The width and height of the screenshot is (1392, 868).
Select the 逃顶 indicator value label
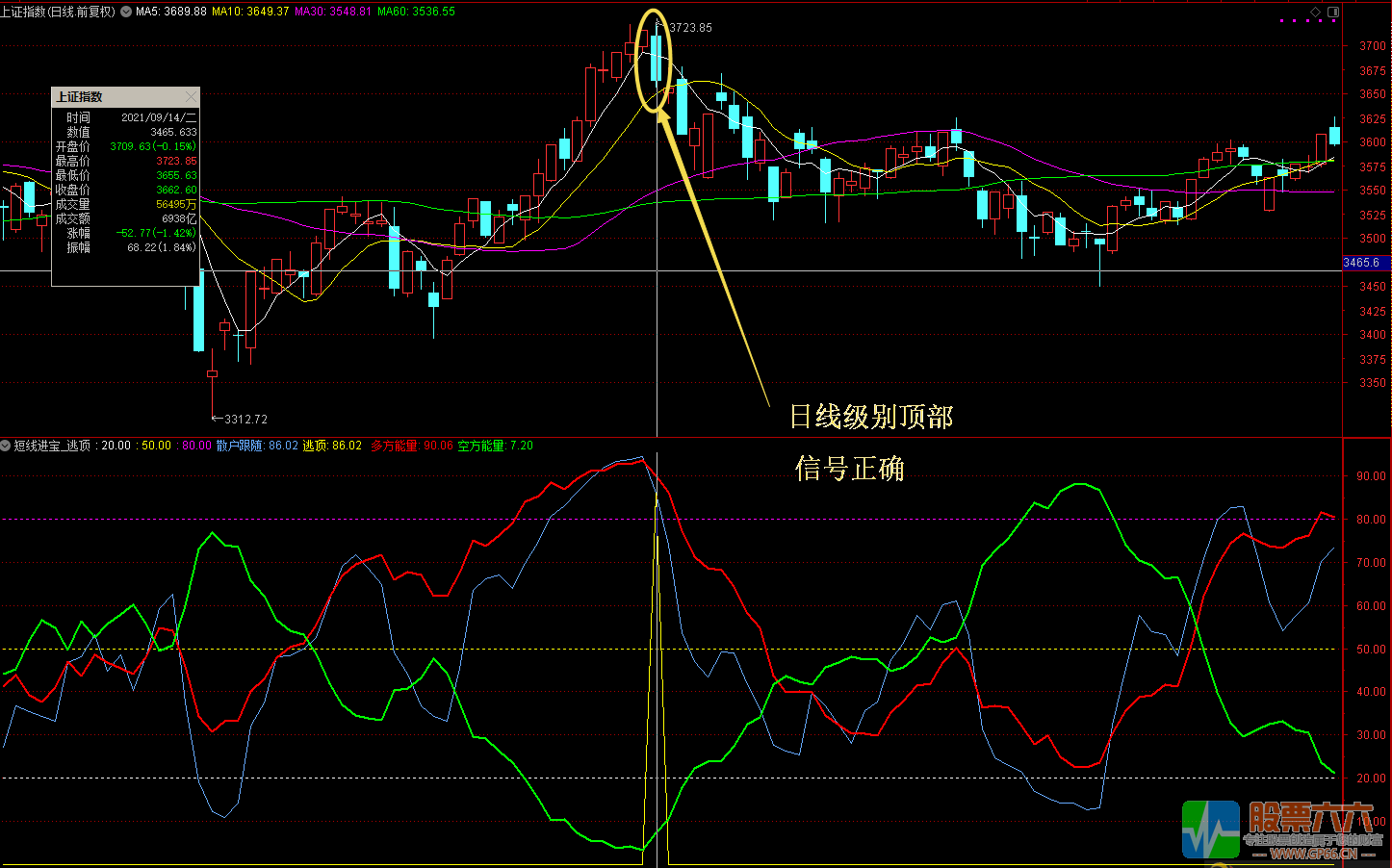click(x=332, y=446)
